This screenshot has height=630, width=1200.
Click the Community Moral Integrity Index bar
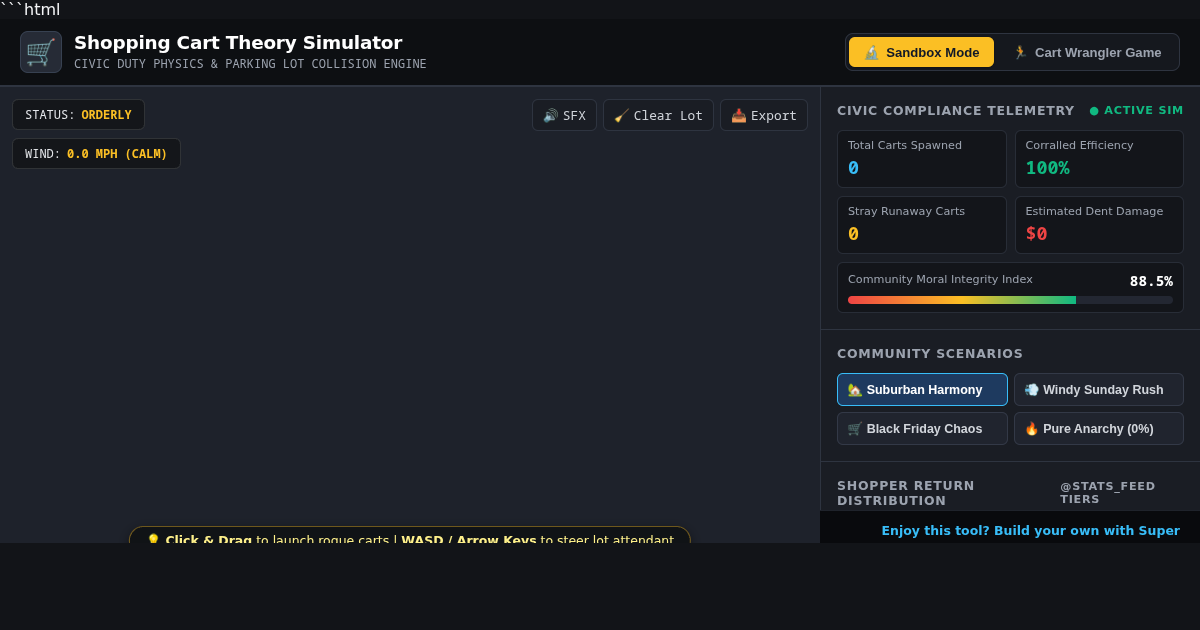point(1010,300)
